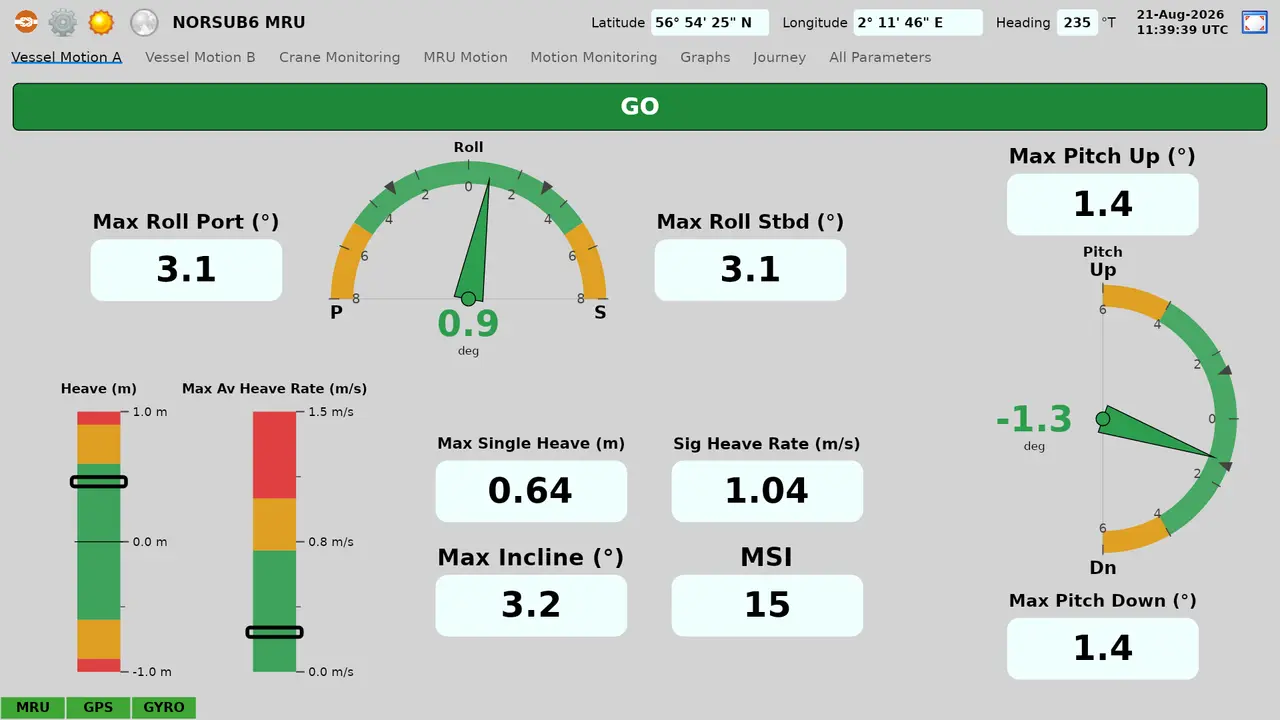Click the green GO status banner
1280x720 pixels.
(640, 107)
